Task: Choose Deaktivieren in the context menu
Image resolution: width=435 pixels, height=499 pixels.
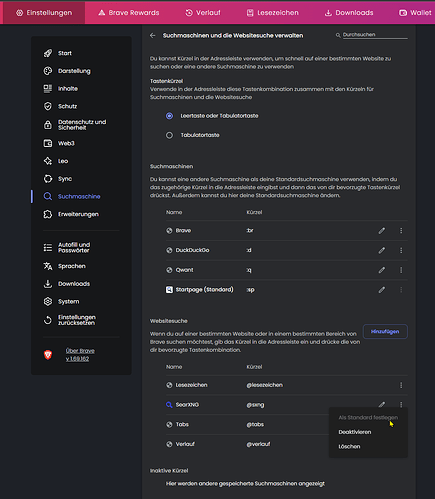Action: [x=355, y=432]
